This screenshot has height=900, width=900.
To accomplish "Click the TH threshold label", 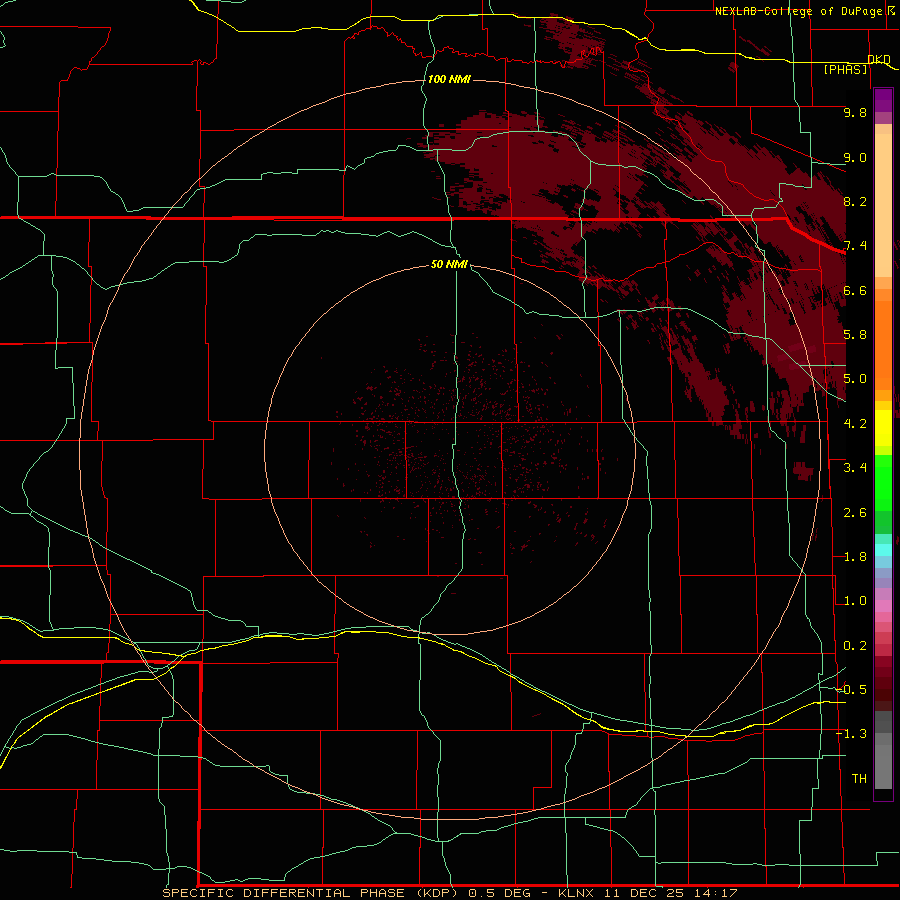I will click(x=859, y=779).
